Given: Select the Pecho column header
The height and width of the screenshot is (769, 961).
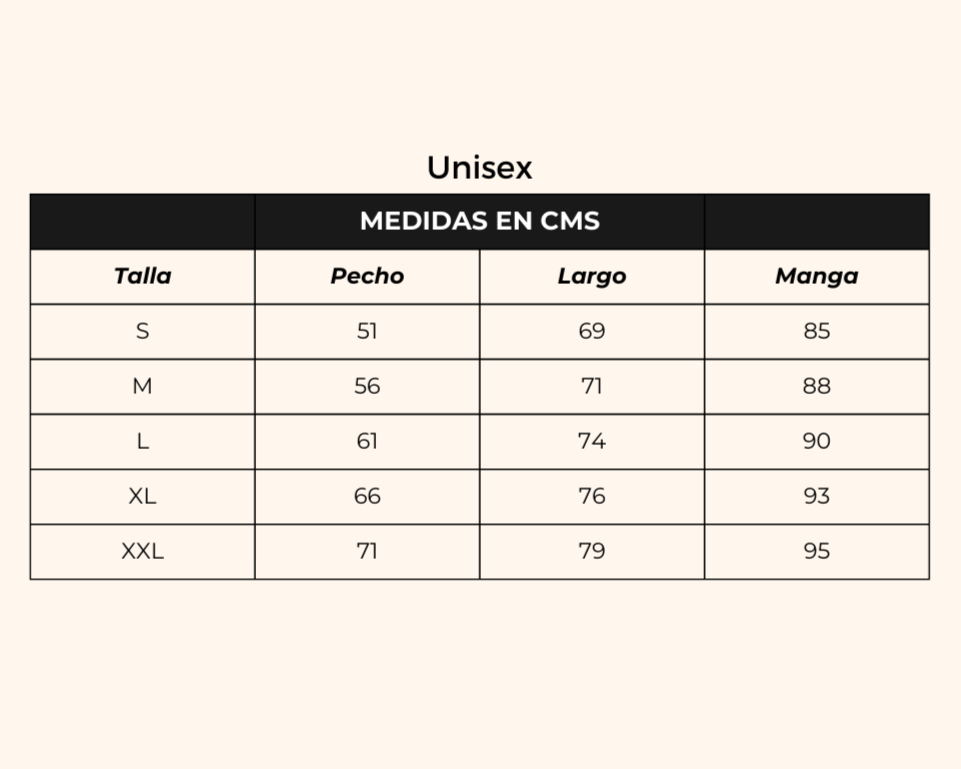Looking at the screenshot, I should click(367, 276).
